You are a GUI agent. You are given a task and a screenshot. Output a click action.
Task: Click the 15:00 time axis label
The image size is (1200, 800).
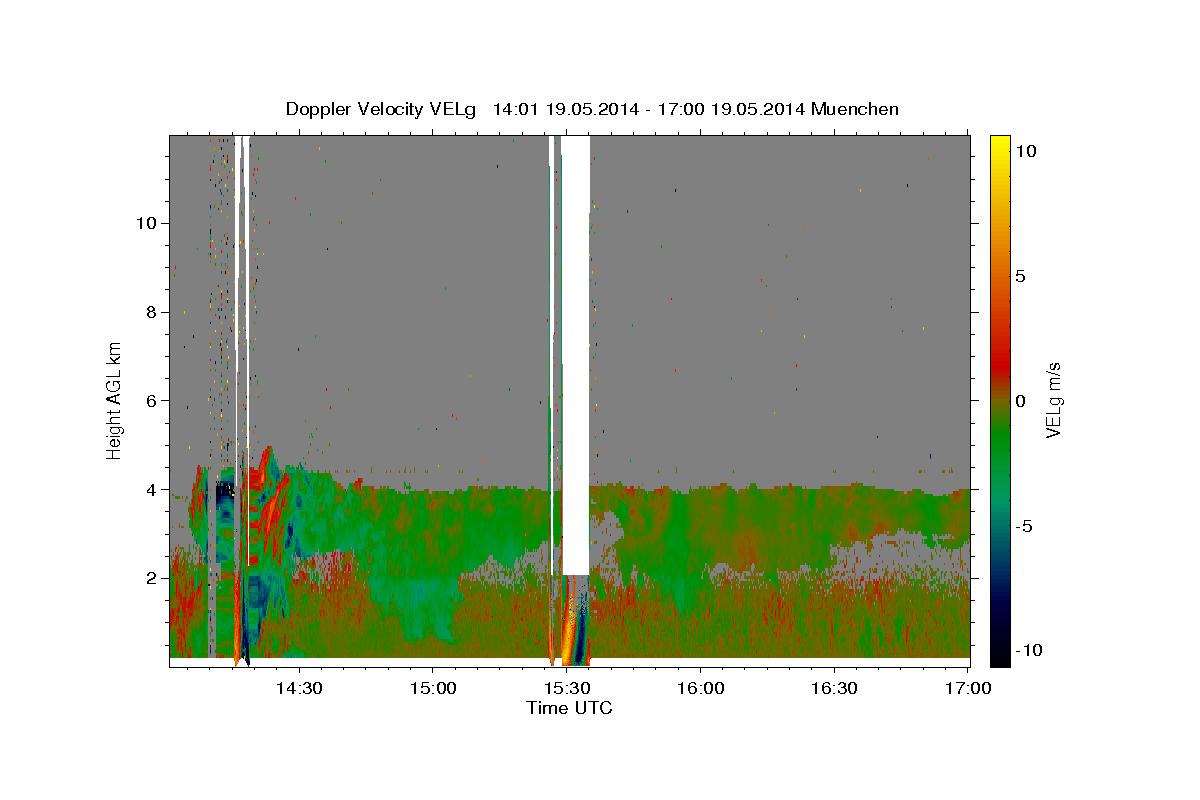433,689
